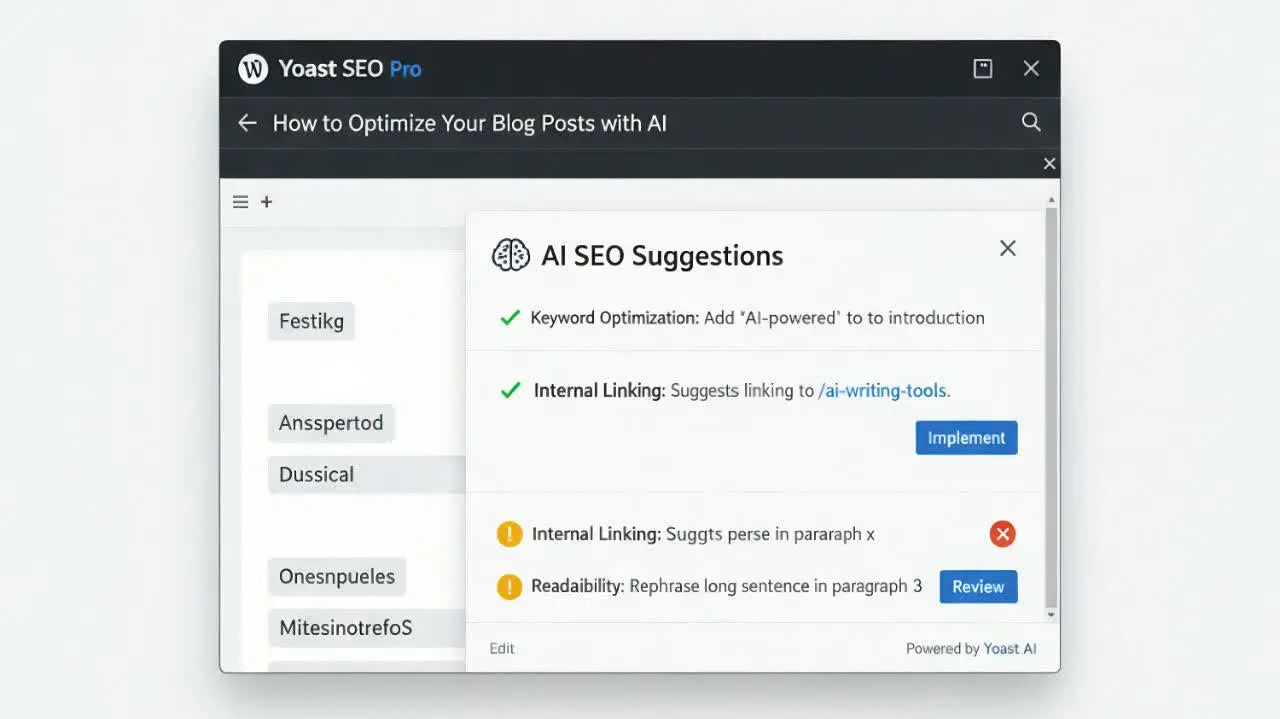This screenshot has width=1280, height=719.
Task: Click the vertical scrollbar on the right edge
Action: [1051, 400]
